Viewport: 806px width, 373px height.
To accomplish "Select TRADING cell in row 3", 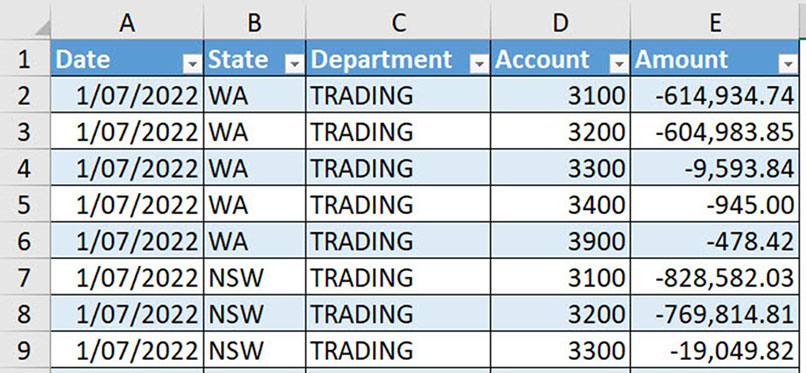I will [398, 132].
